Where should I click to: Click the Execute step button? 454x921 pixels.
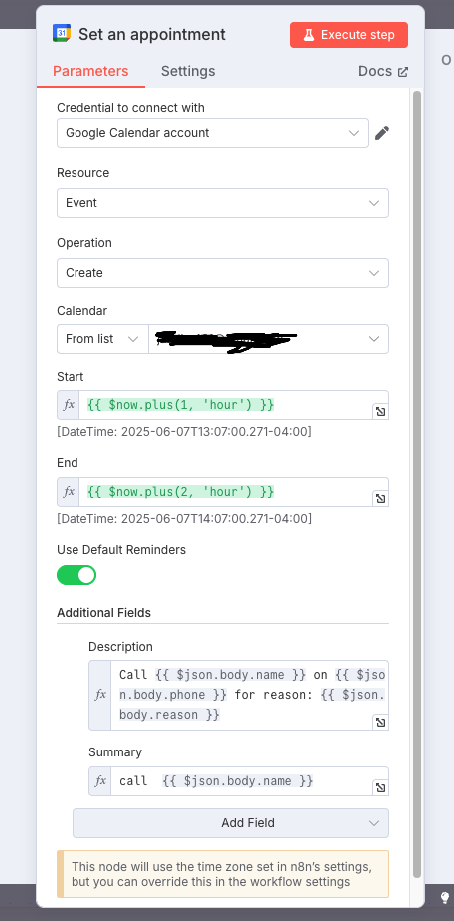(x=349, y=35)
